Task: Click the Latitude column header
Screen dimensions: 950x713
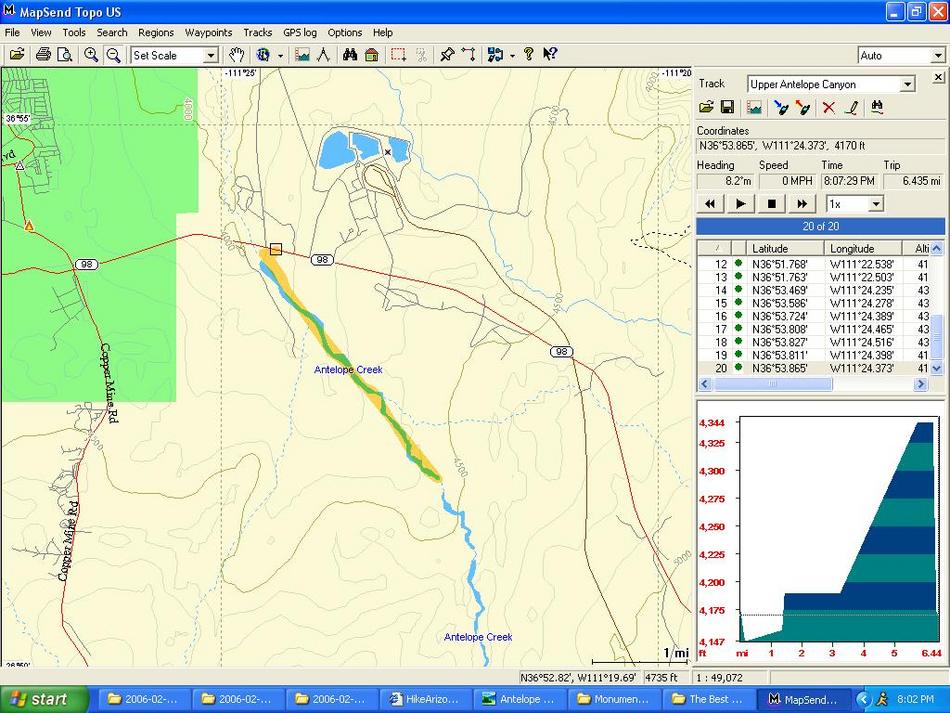Action: pyautogui.click(x=785, y=248)
